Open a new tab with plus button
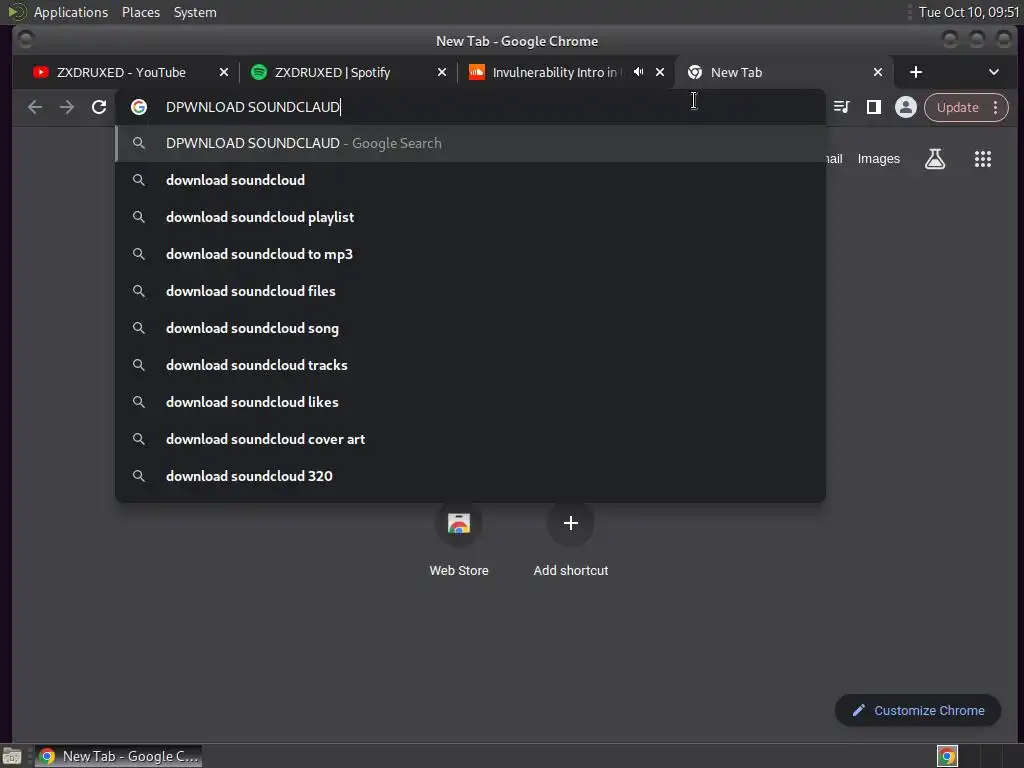 click(916, 72)
